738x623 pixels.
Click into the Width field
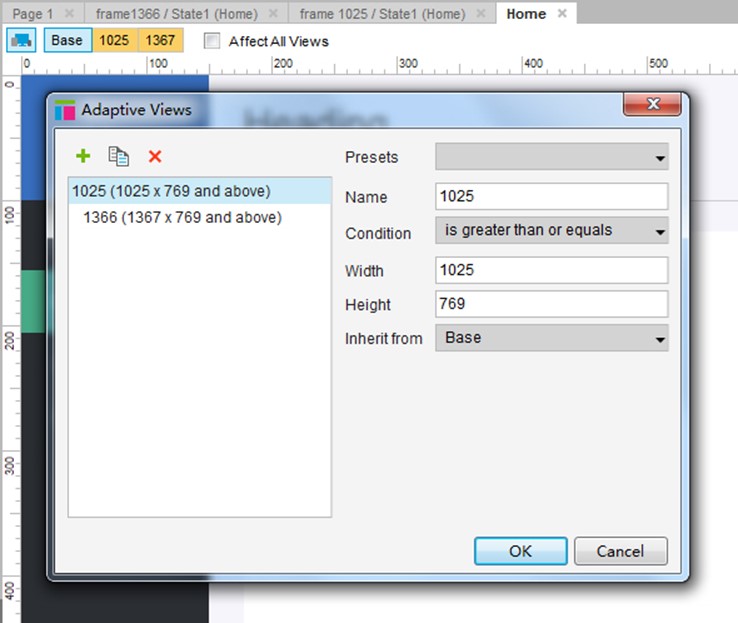point(552,270)
